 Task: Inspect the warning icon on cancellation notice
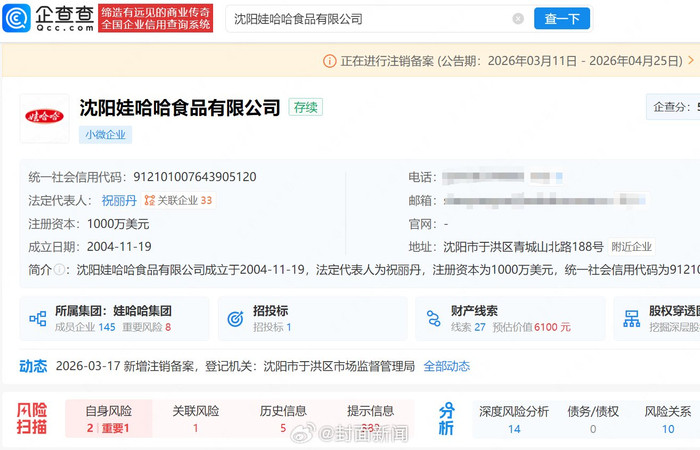(x=329, y=61)
